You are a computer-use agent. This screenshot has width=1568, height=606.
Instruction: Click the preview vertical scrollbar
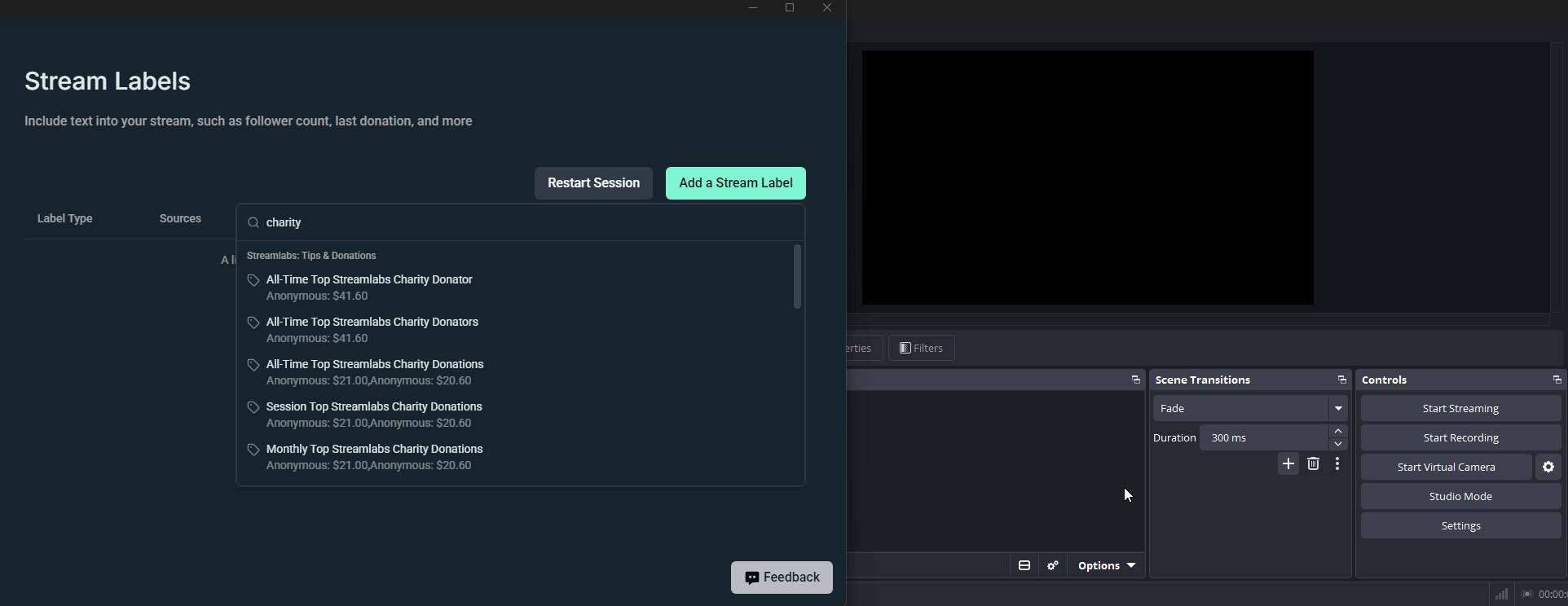pos(1557,178)
